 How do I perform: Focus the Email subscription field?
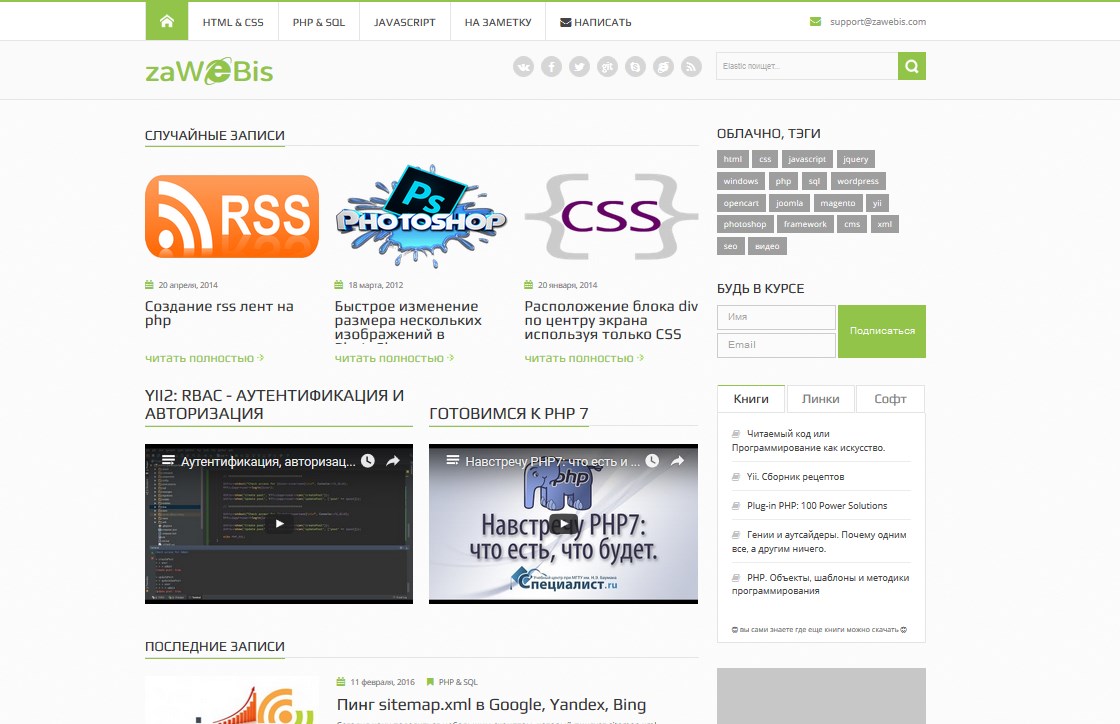(x=776, y=345)
